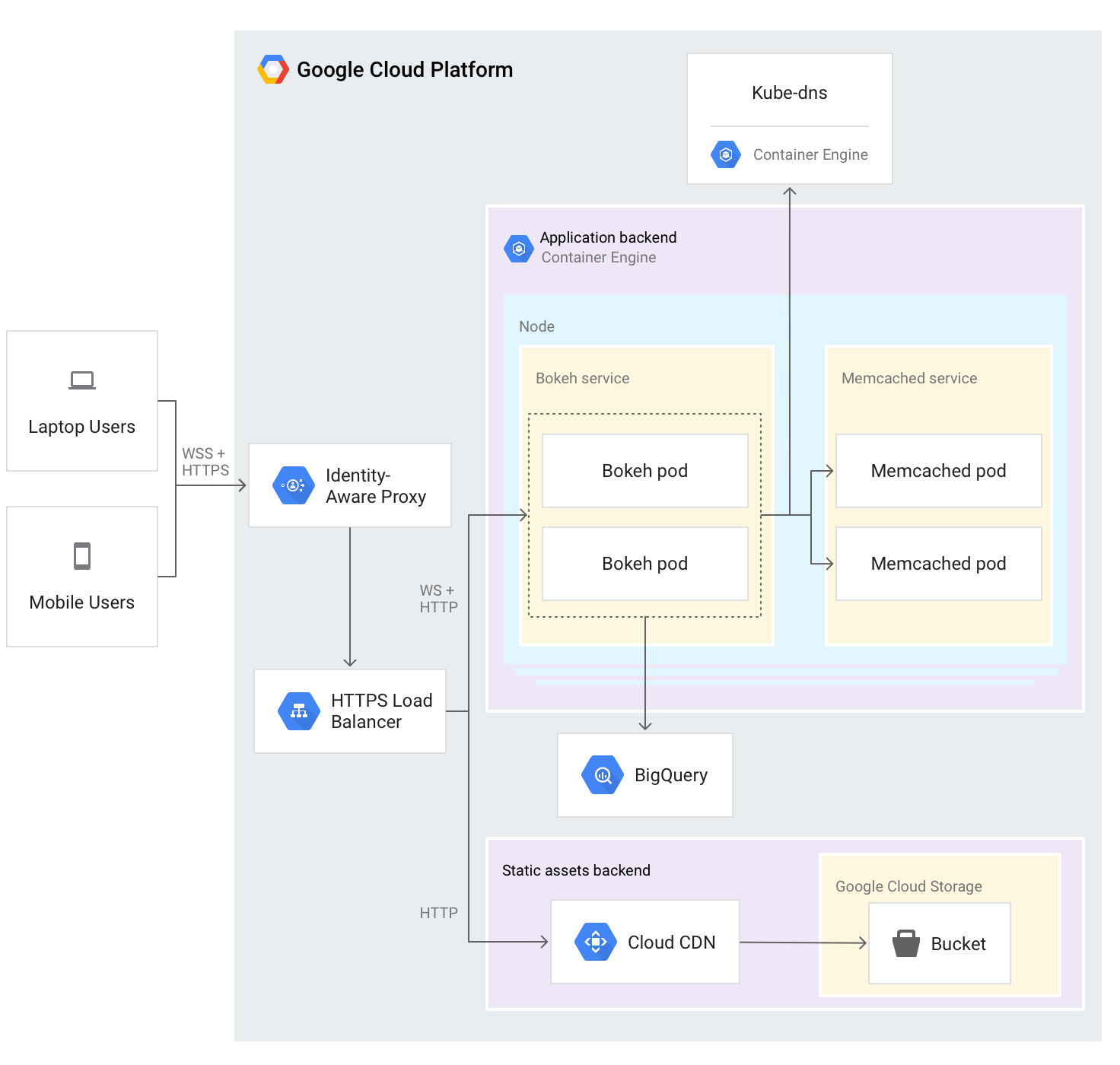1120x1065 pixels.
Task: Open the Bokeh service panel header
Action: tap(582, 378)
